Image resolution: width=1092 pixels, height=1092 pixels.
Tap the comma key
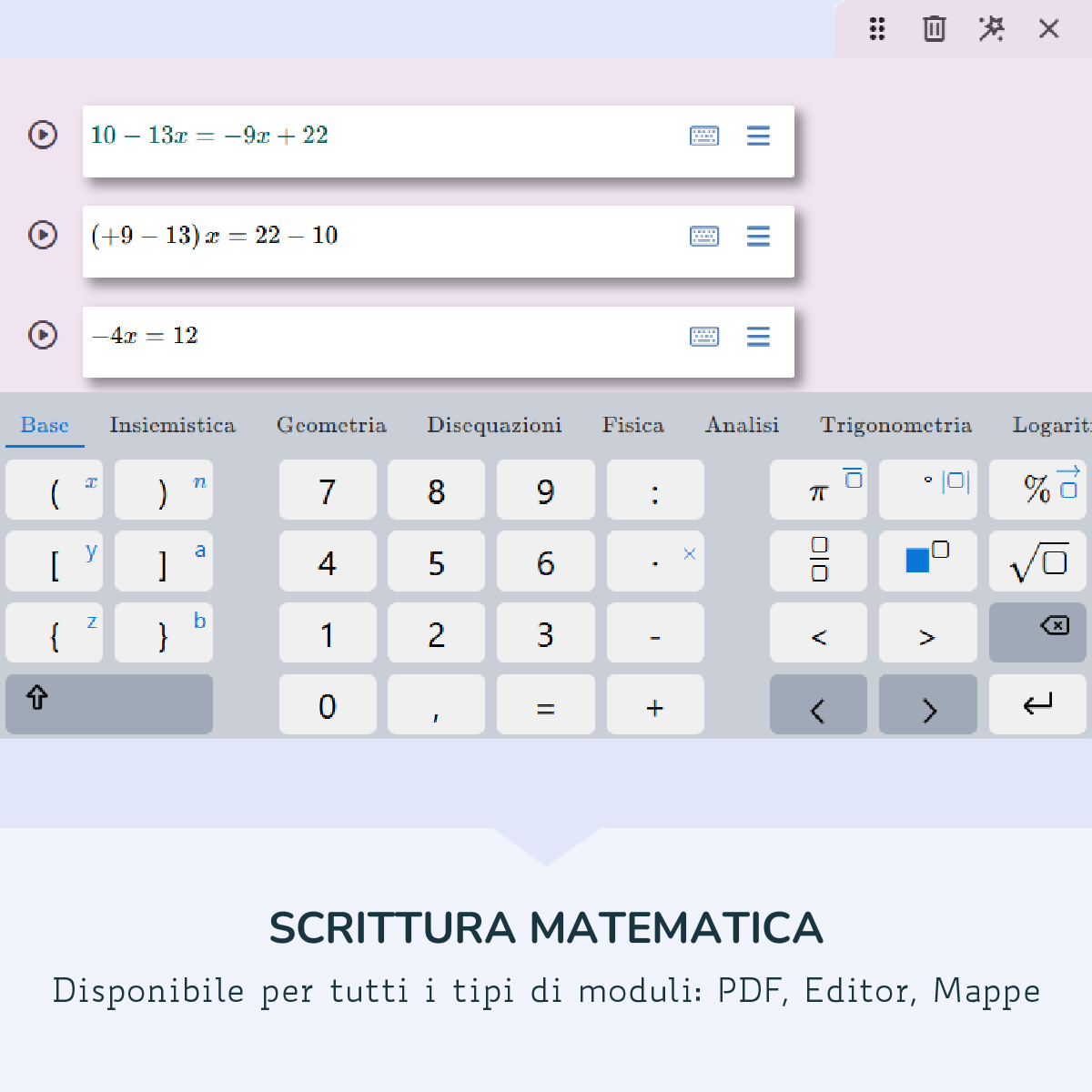[x=437, y=704]
